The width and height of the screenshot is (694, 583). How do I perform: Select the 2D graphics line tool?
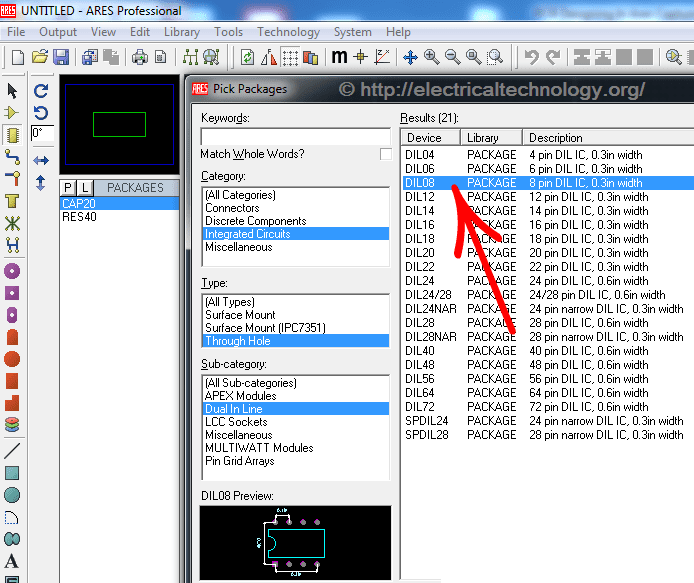click(12, 450)
